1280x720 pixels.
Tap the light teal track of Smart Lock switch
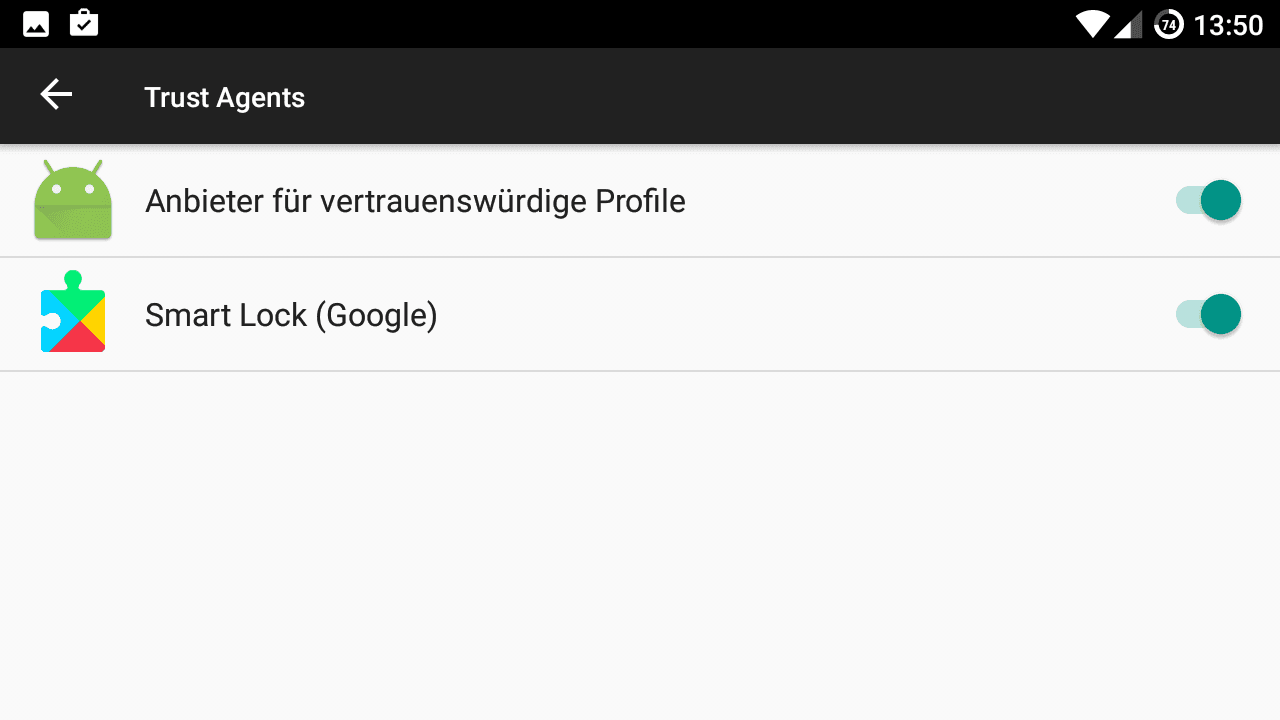1187,315
